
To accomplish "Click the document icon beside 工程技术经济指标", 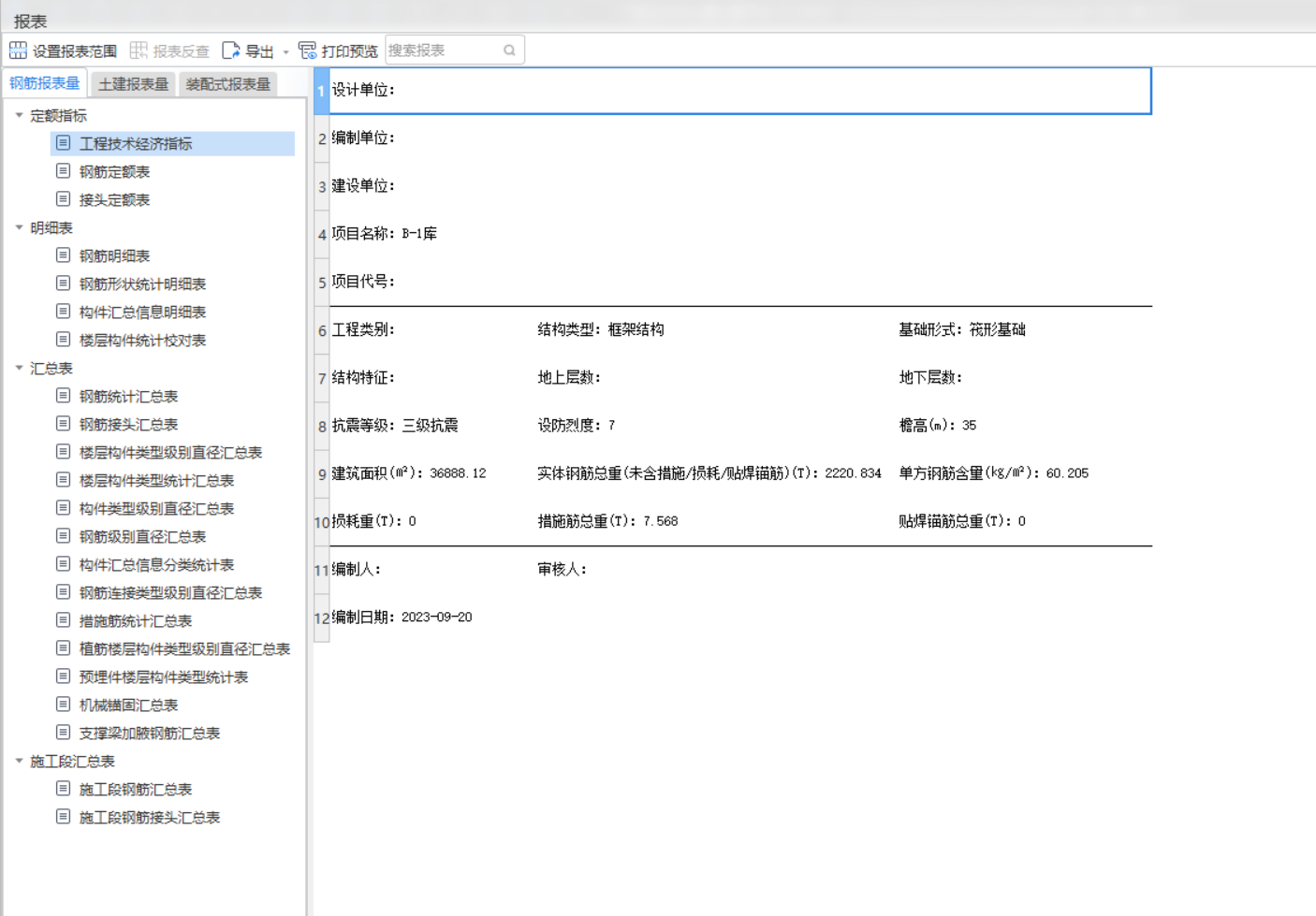I will click(x=63, y=142).
